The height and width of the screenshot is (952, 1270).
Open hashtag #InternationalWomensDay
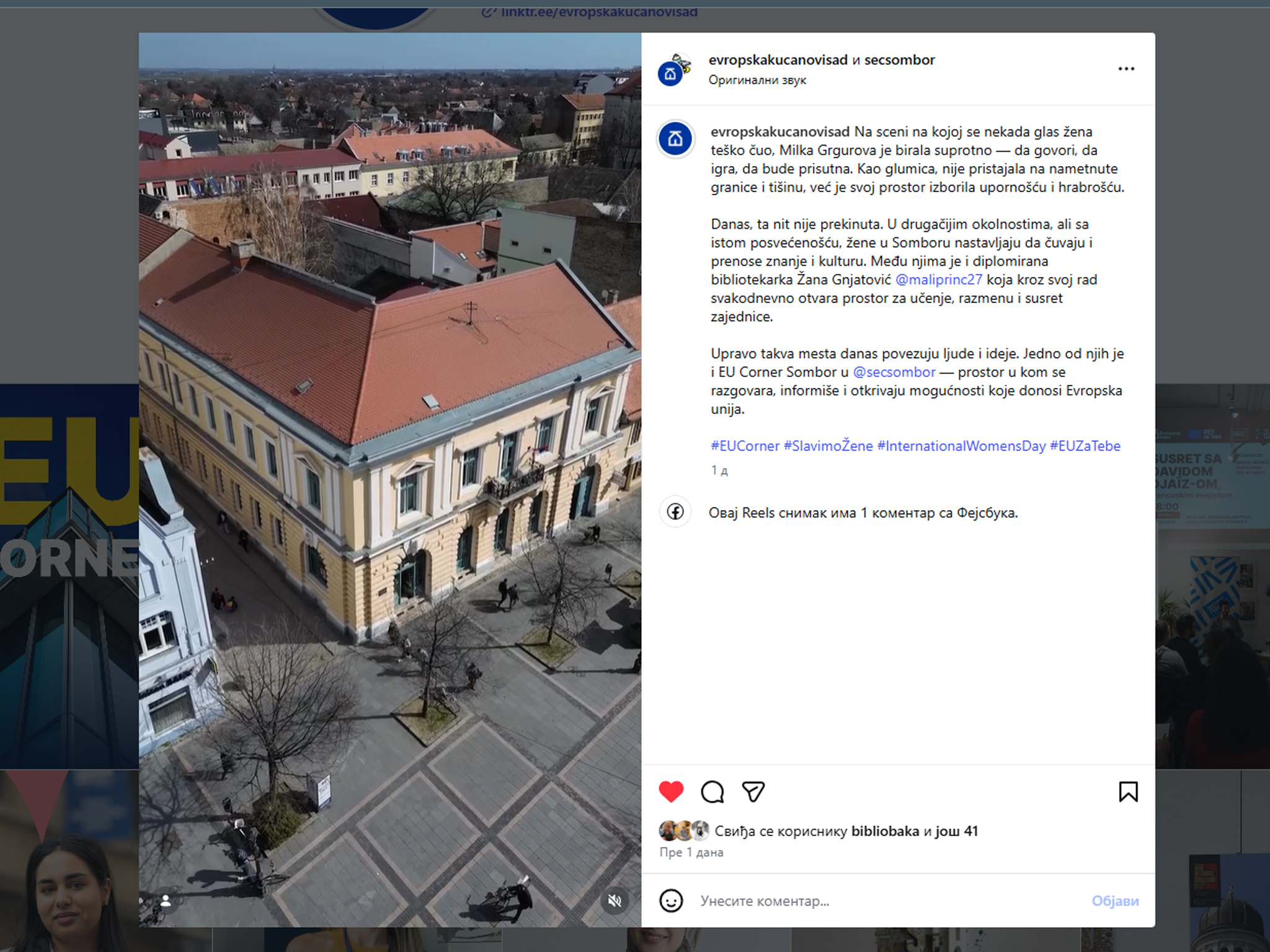coord(961,446)
